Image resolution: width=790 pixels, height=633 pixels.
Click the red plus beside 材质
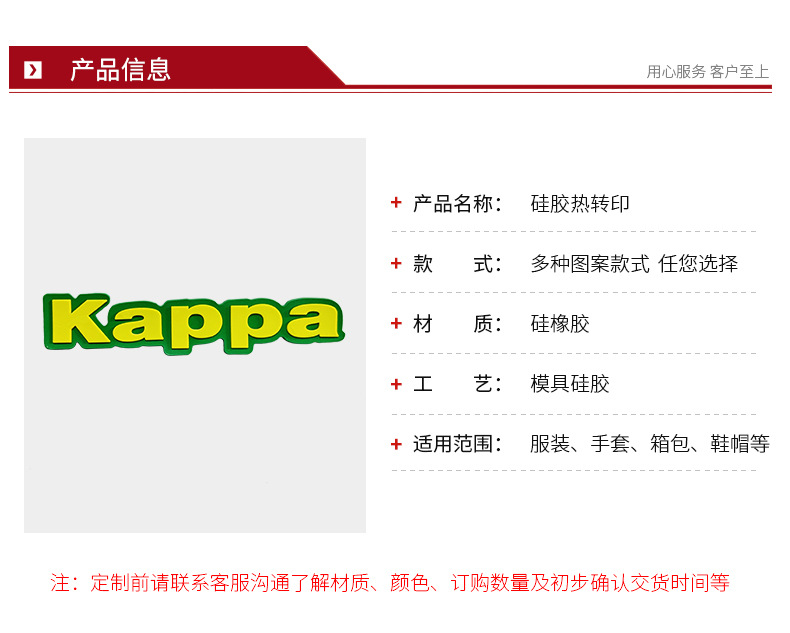(x=396, y=323)
